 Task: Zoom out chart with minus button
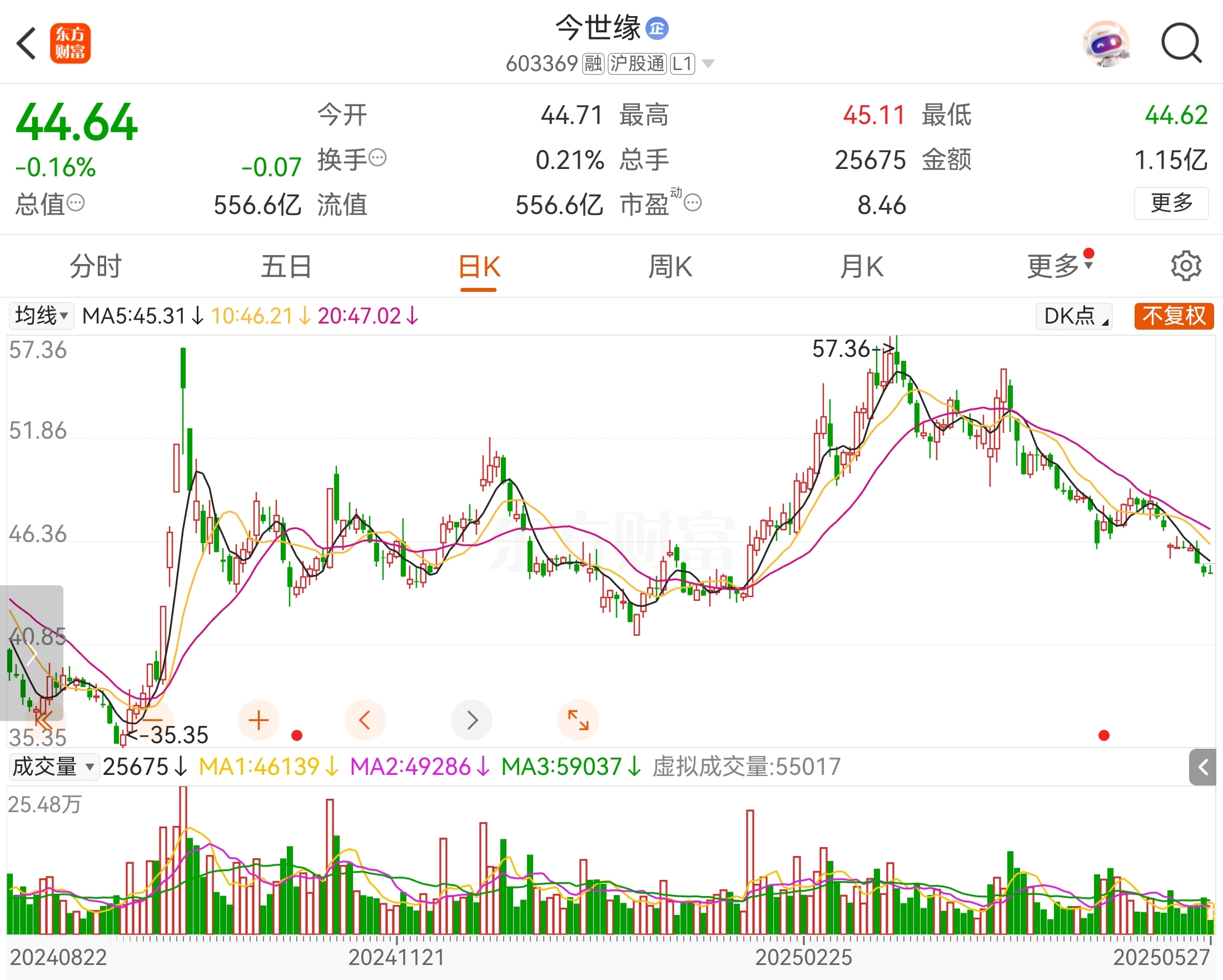(152, 720)
